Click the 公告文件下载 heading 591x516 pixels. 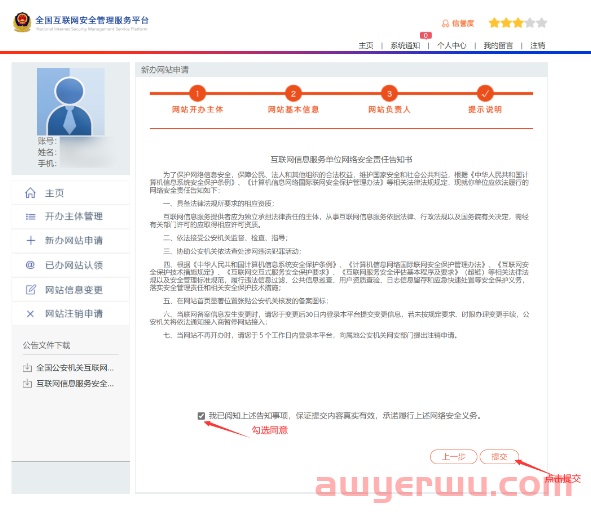[x=46, y=345]
